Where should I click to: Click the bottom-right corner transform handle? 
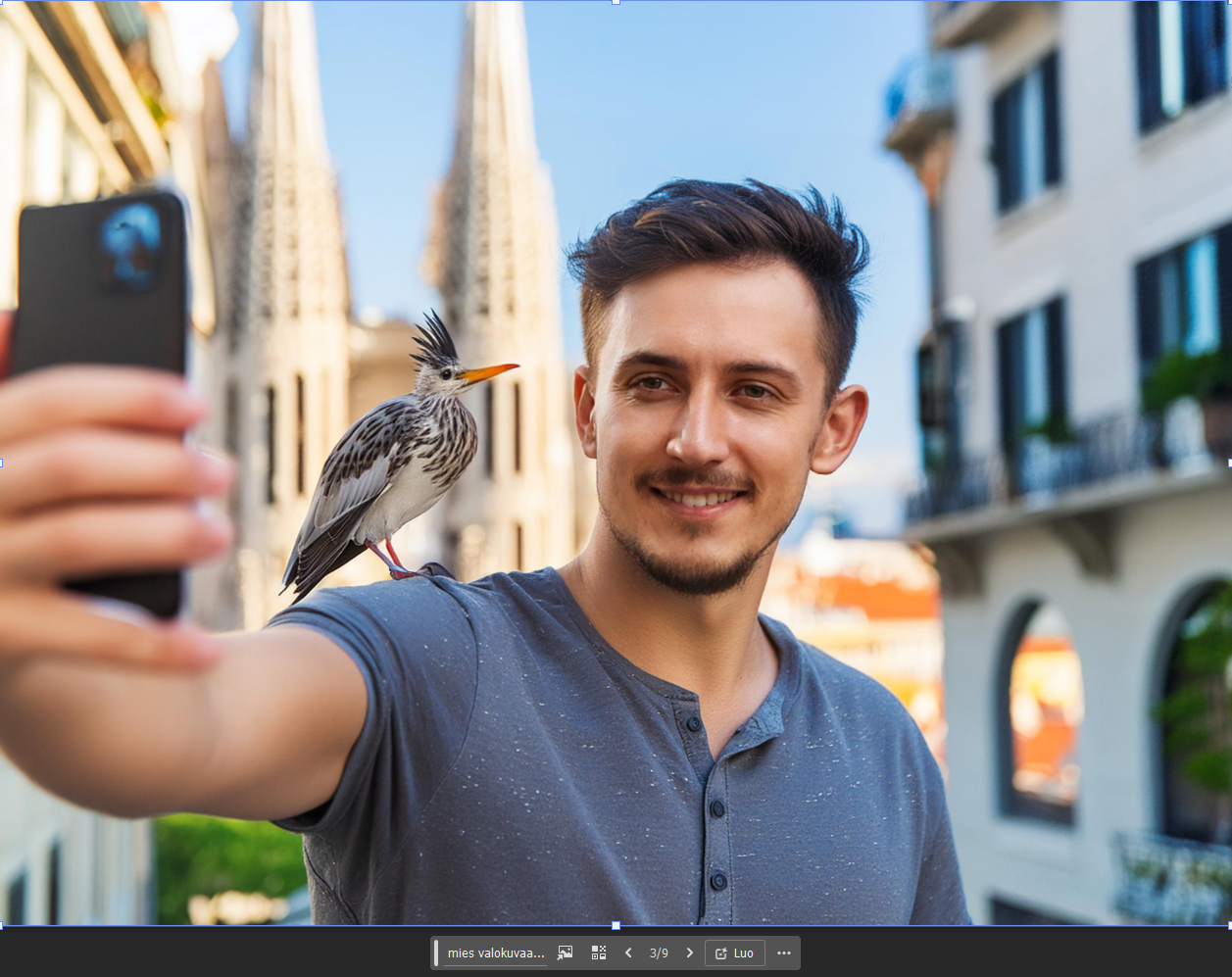[1229, 925]
